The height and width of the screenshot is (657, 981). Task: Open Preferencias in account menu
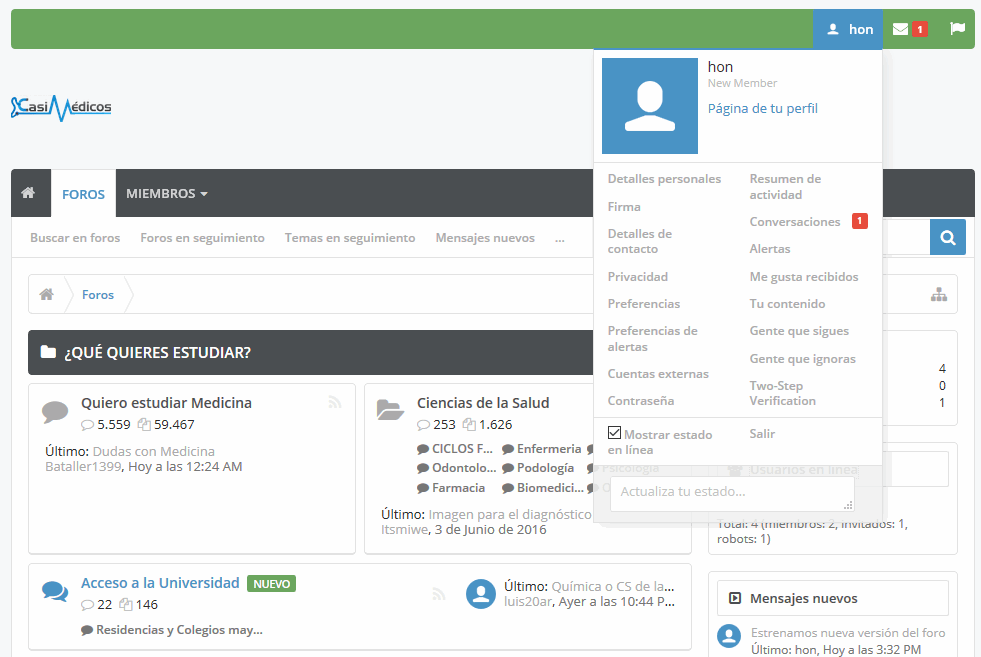coord(644,303)
